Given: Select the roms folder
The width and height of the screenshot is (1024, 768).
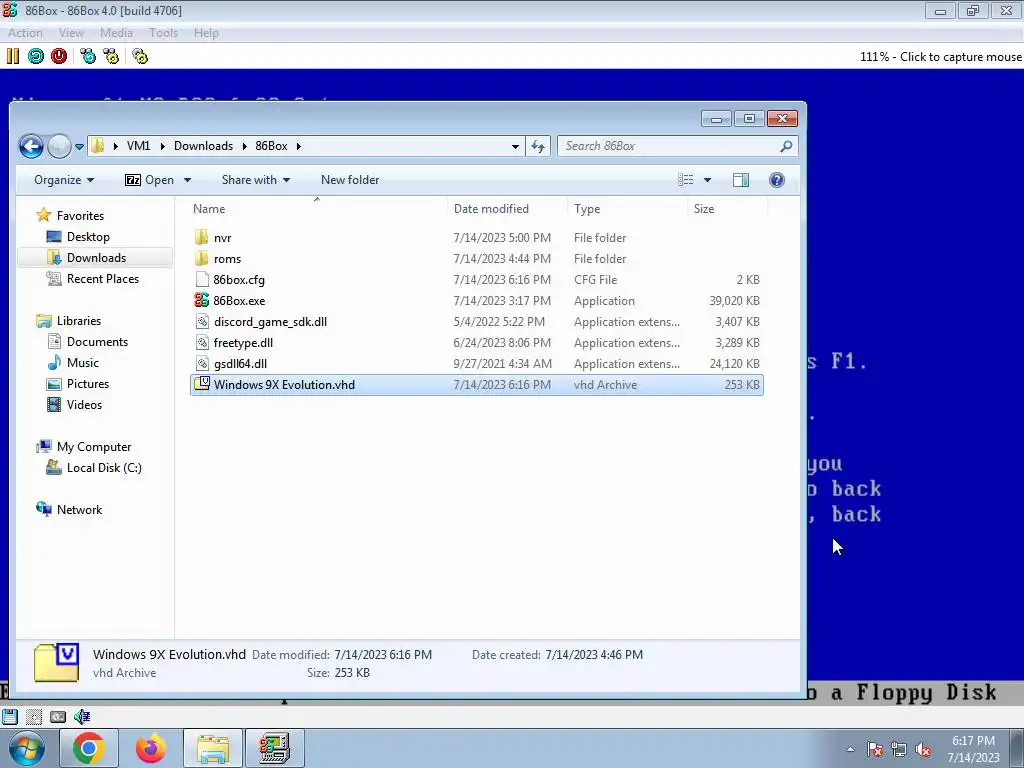Looking at the screenshot, I should coord(477,259).
